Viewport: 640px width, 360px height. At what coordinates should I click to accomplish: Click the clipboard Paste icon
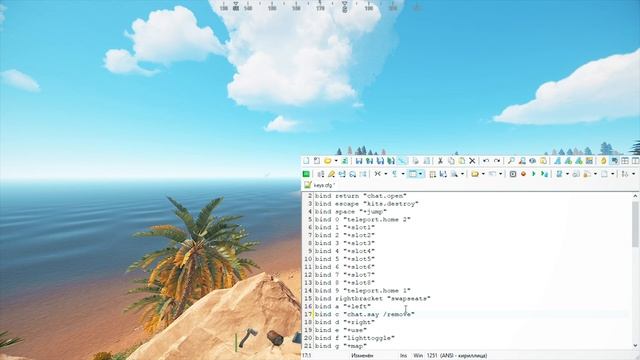coord(462,161)
